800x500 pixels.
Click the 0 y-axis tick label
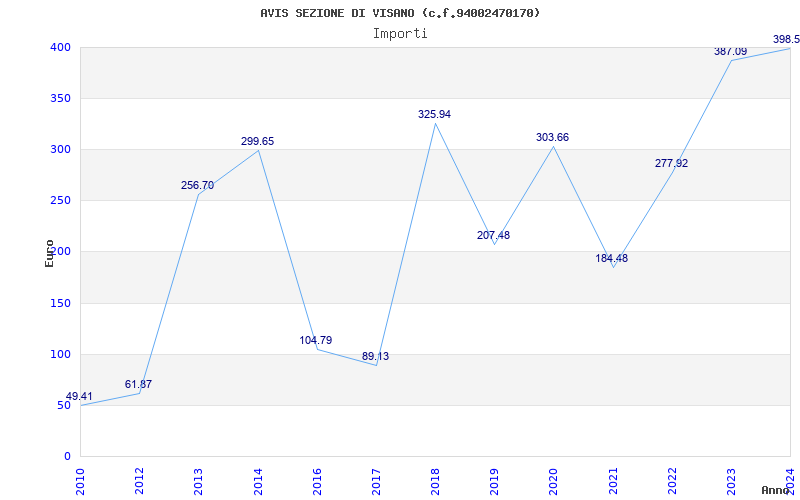click(x=67, y=457)
